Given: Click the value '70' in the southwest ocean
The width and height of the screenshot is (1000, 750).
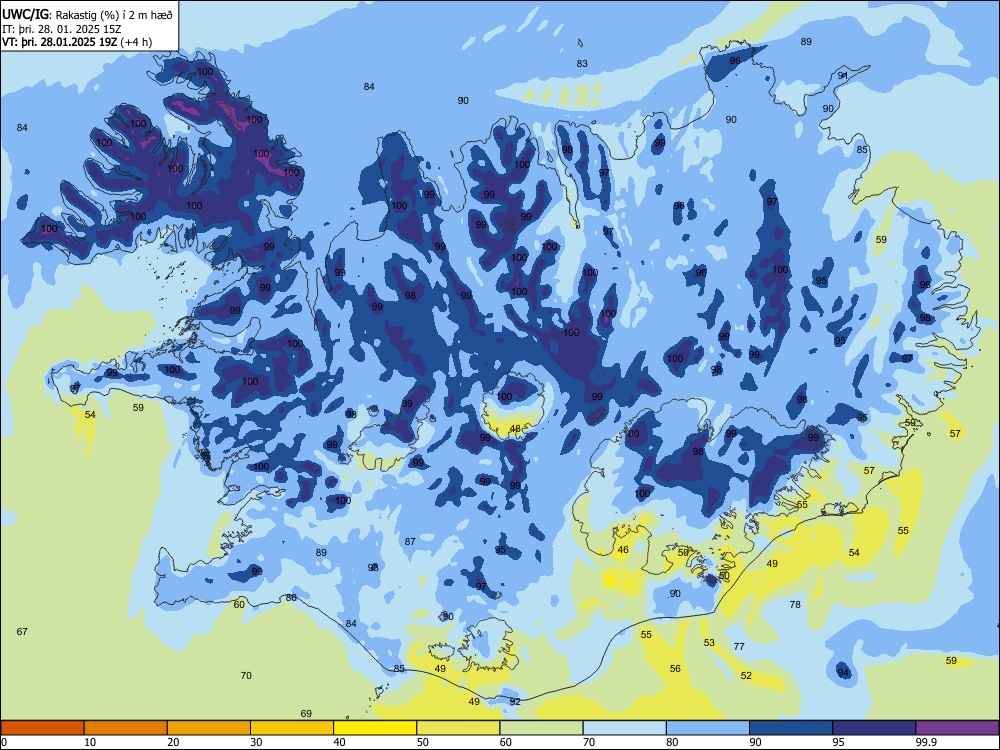Looking at the screenshot, I should pyautogui.click(x=246, y=675).
